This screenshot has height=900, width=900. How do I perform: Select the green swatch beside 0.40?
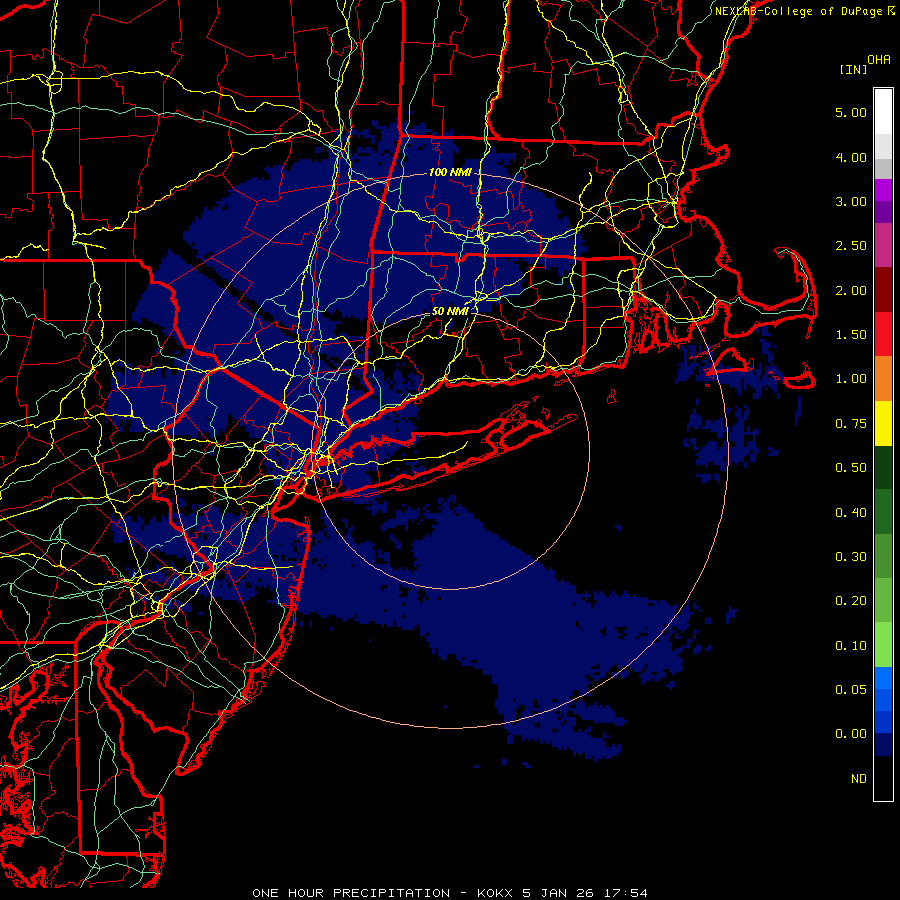[x=883, y=512]
